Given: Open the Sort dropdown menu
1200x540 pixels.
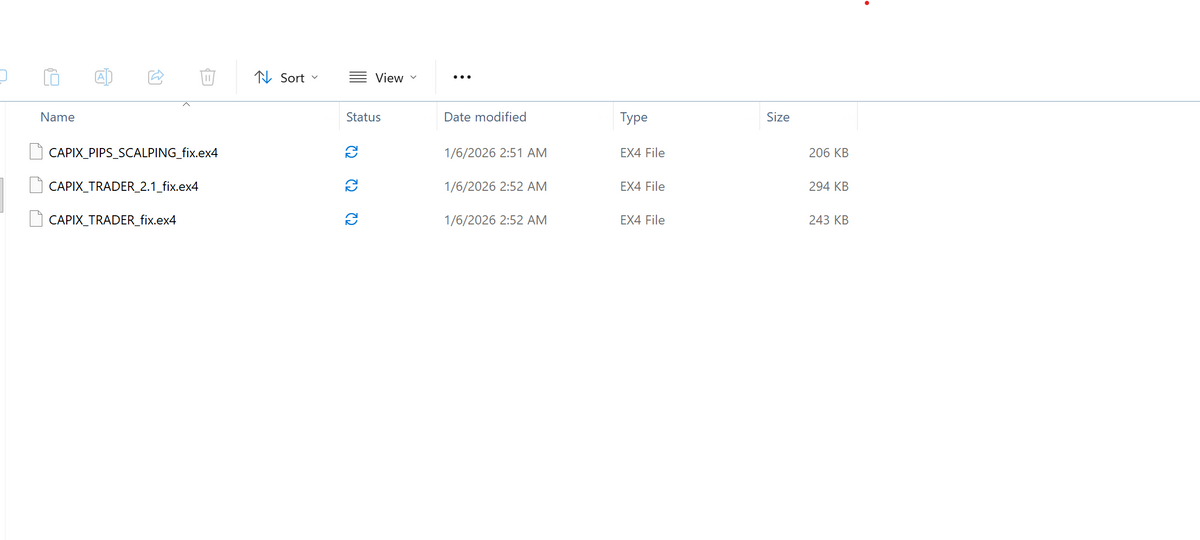Looking at the screenshot, I should point(286,77).
